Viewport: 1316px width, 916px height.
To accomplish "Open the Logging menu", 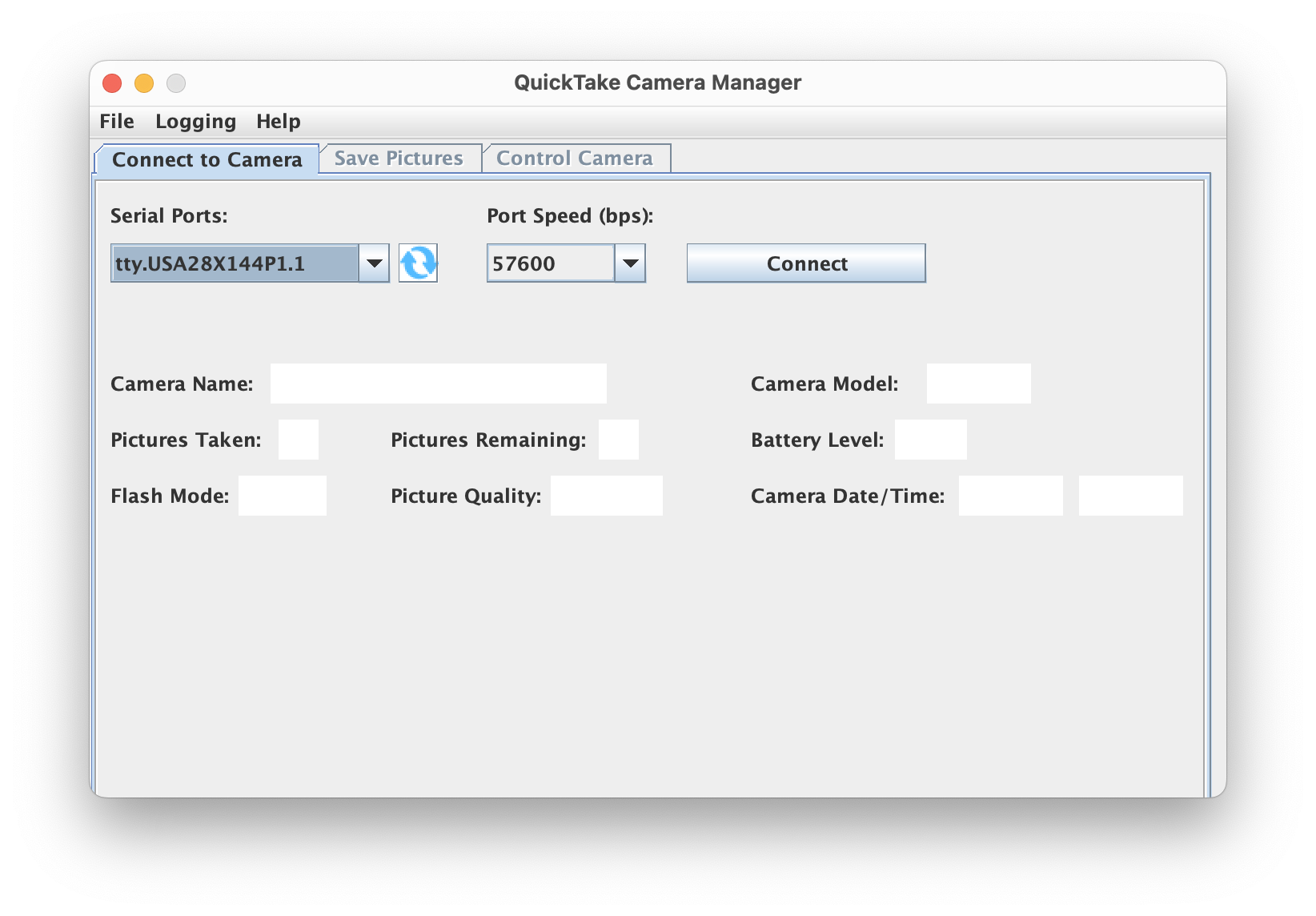I will click(195, 122).
